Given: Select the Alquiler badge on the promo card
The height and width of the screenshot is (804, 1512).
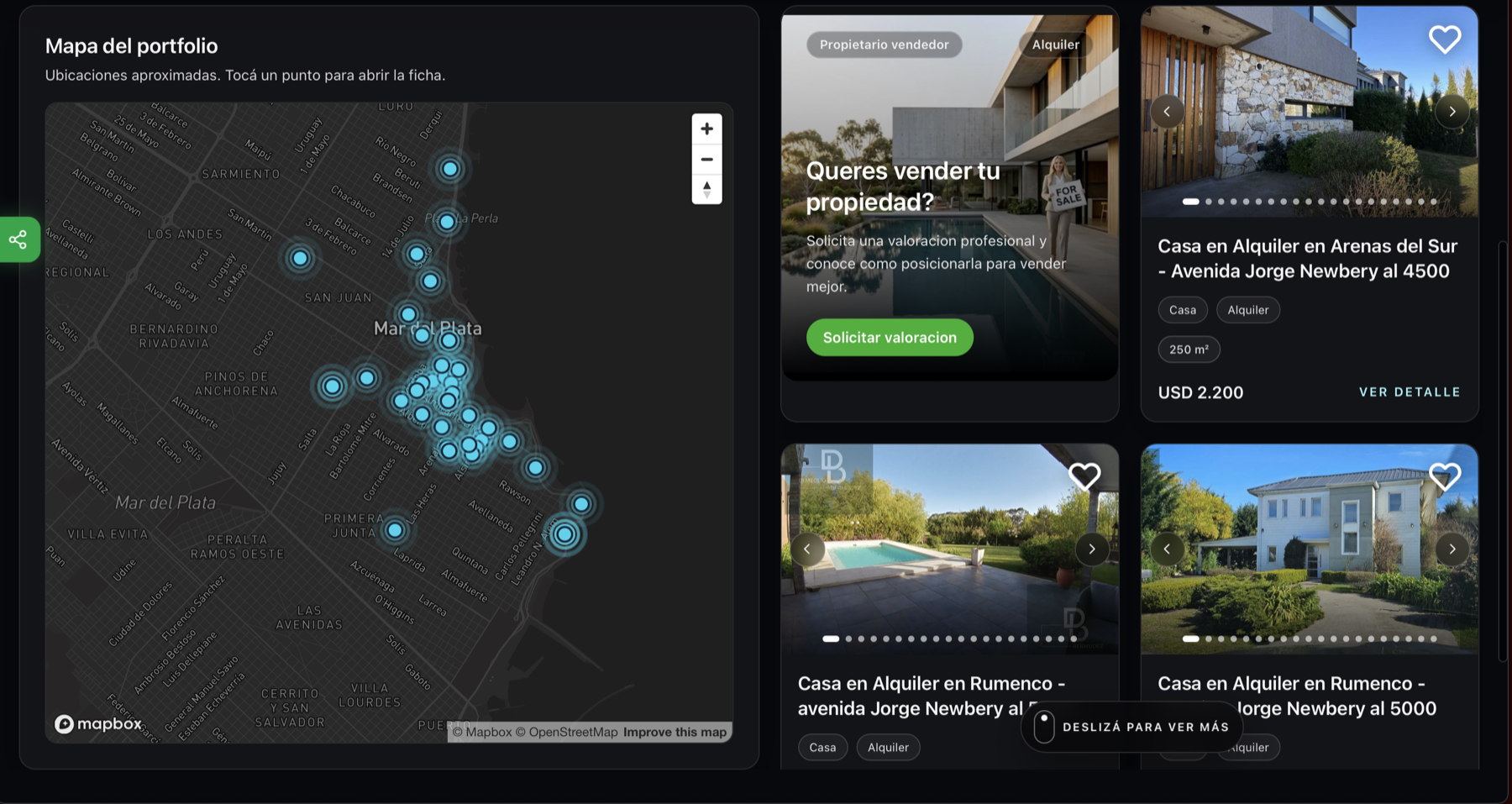Looking at the screenshot, I should (1056, 45).
